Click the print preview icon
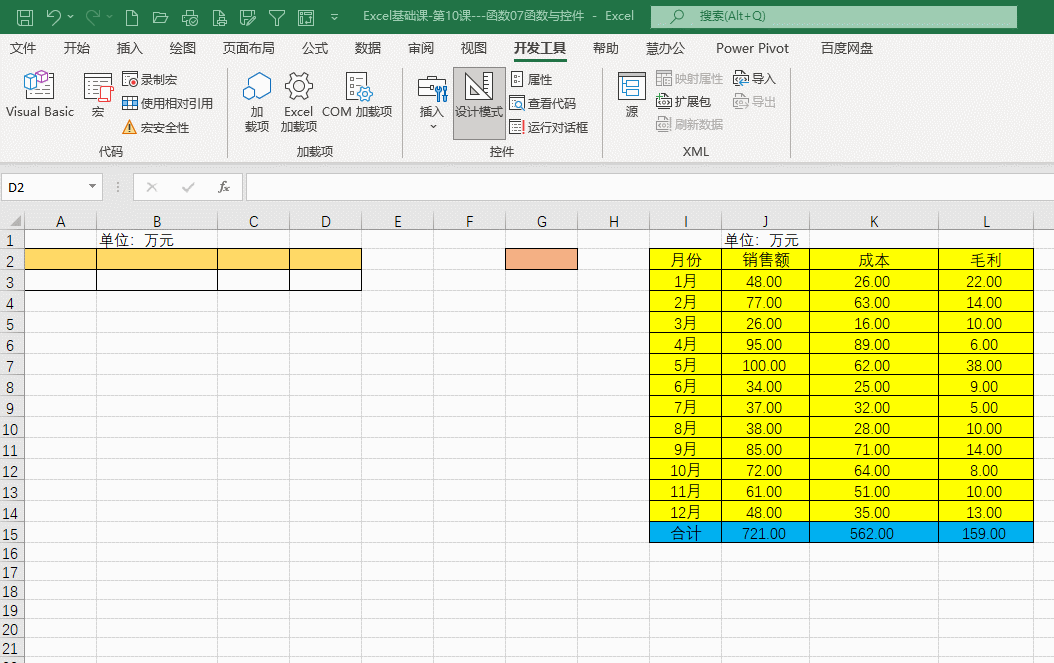This screenshot has height=663, width=1054. click(x=190, y=17)
